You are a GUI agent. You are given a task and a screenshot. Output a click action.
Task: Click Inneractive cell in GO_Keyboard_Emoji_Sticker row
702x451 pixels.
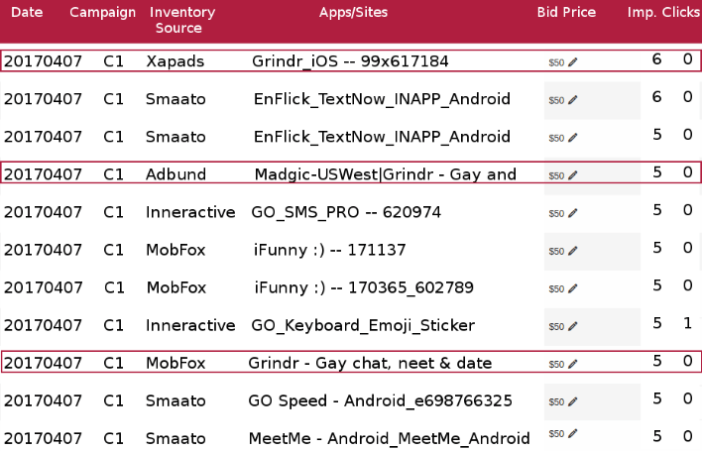[191, 325]
